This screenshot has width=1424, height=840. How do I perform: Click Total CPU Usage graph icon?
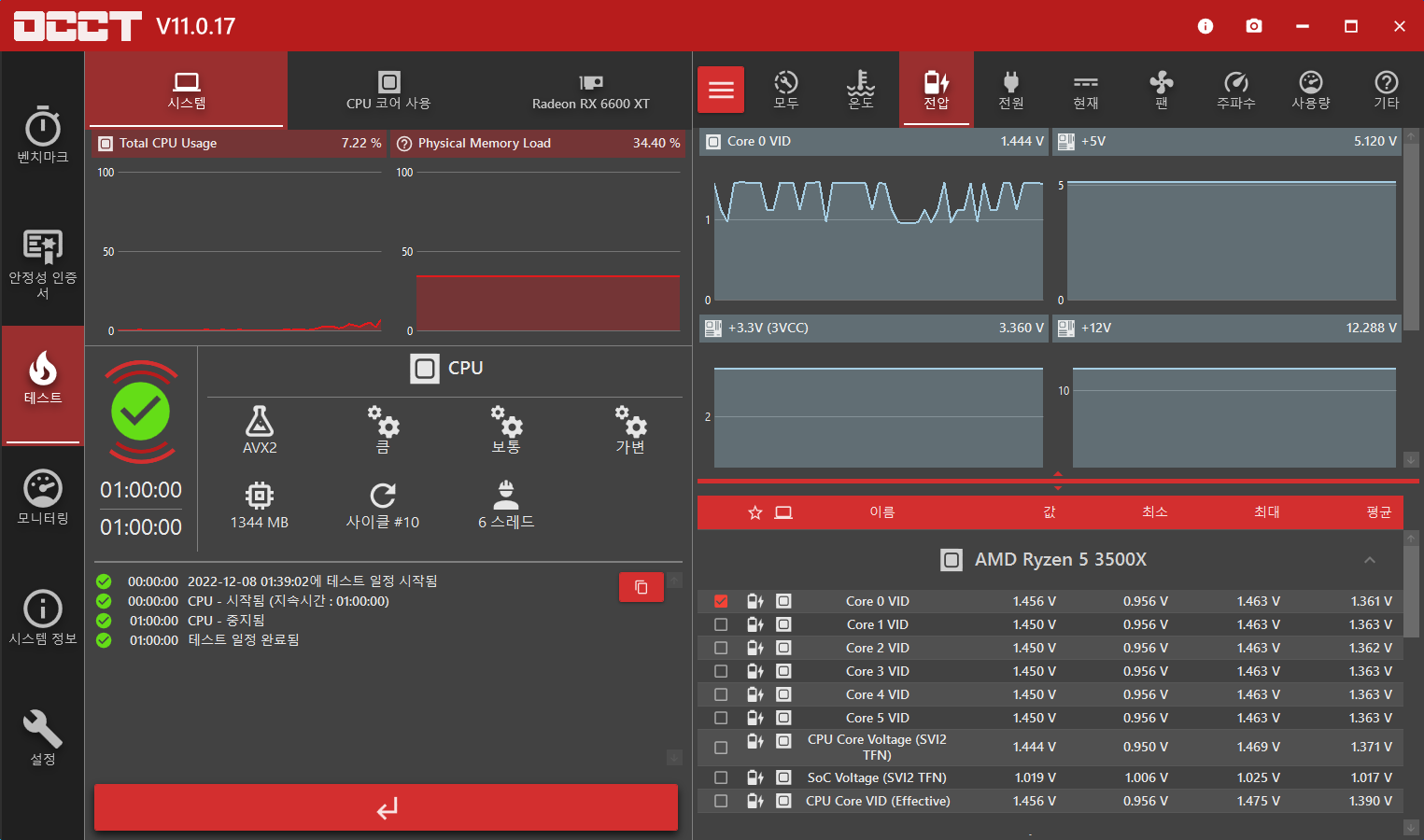tap(106, 144)
